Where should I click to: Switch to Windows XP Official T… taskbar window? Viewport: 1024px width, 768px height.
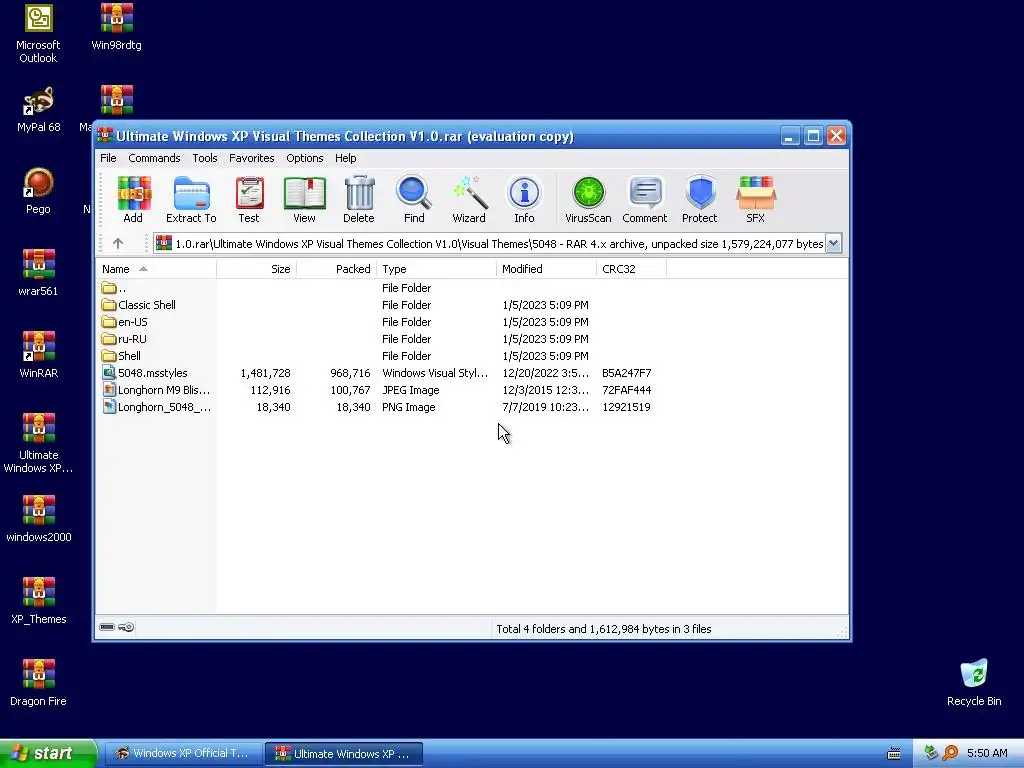pyautogui.click(x=184, y=753)
